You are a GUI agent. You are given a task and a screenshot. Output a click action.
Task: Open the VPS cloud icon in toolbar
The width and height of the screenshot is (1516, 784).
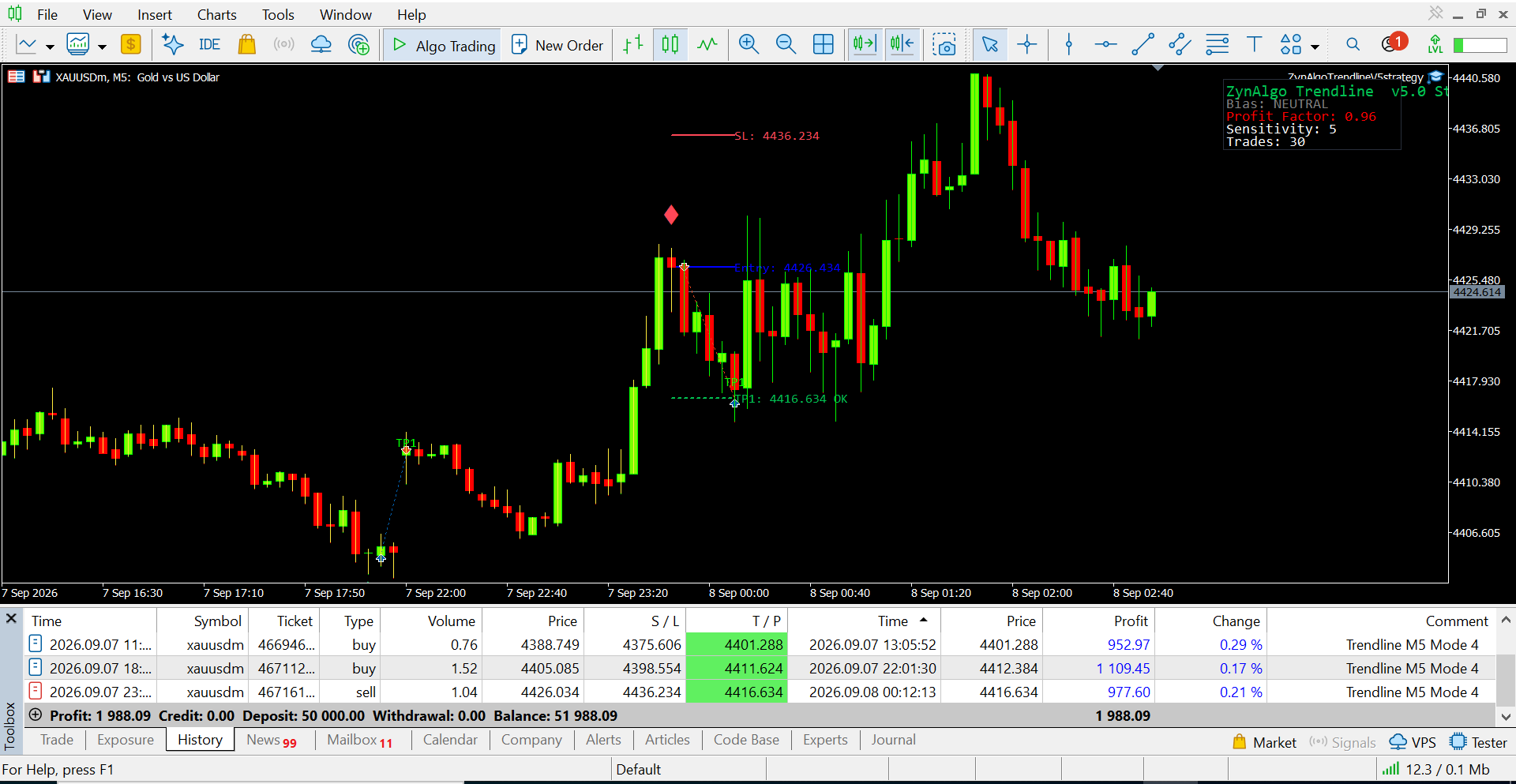[321, 45]
